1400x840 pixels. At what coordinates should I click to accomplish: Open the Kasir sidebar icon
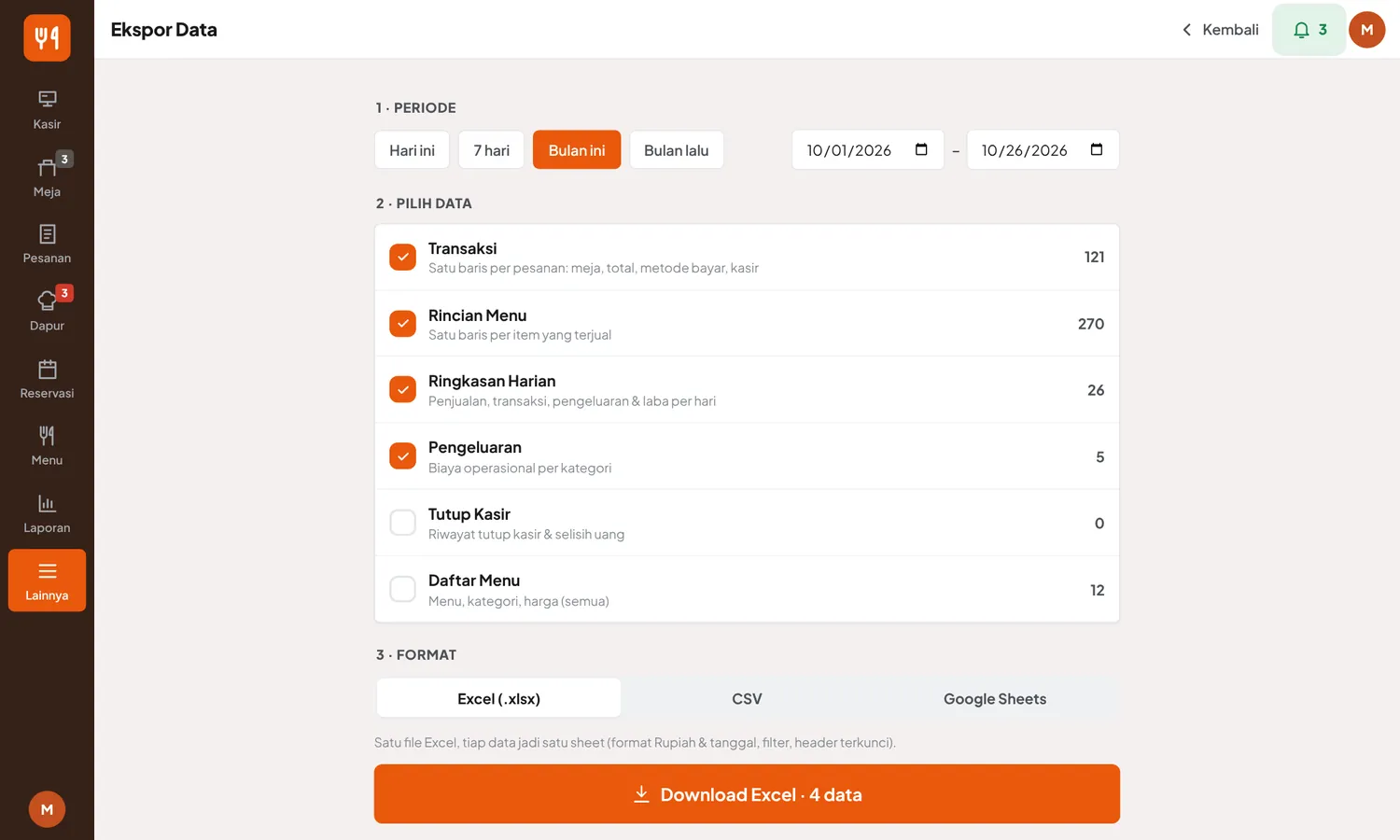coord(47,110)
